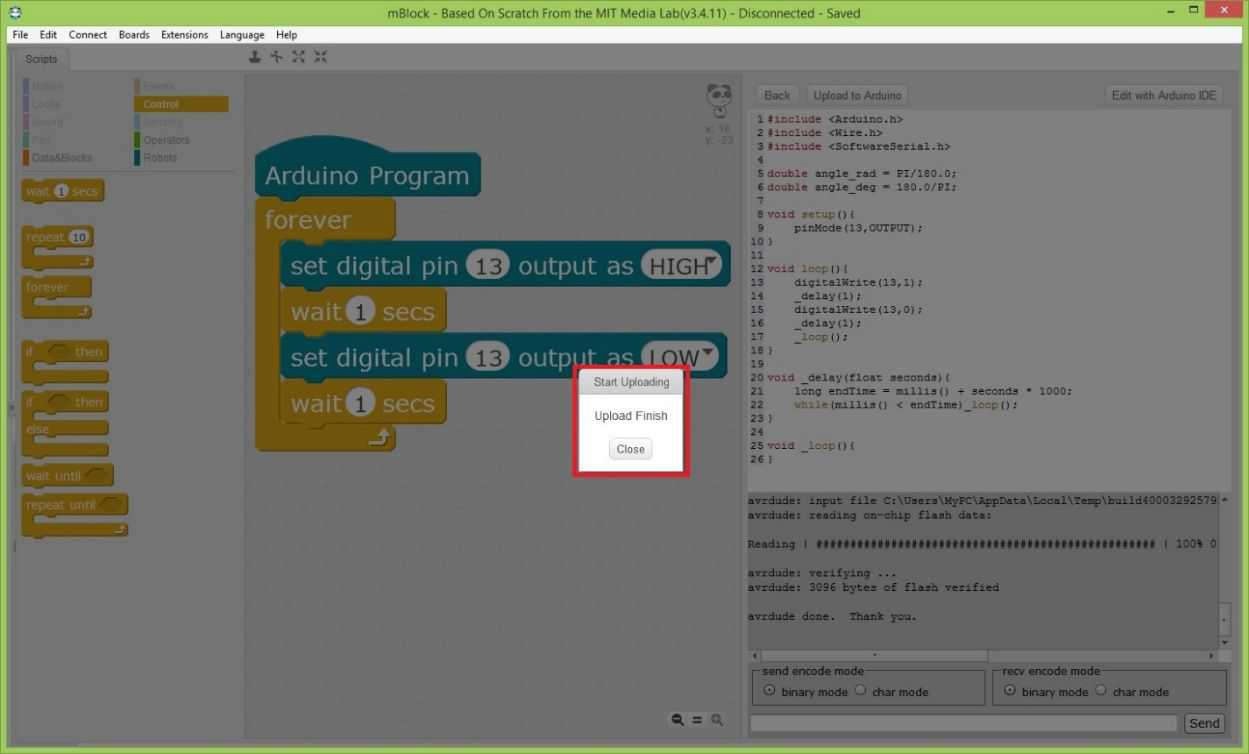
Task: Select char mode for send encoding
Action: (x=860, y=690)
